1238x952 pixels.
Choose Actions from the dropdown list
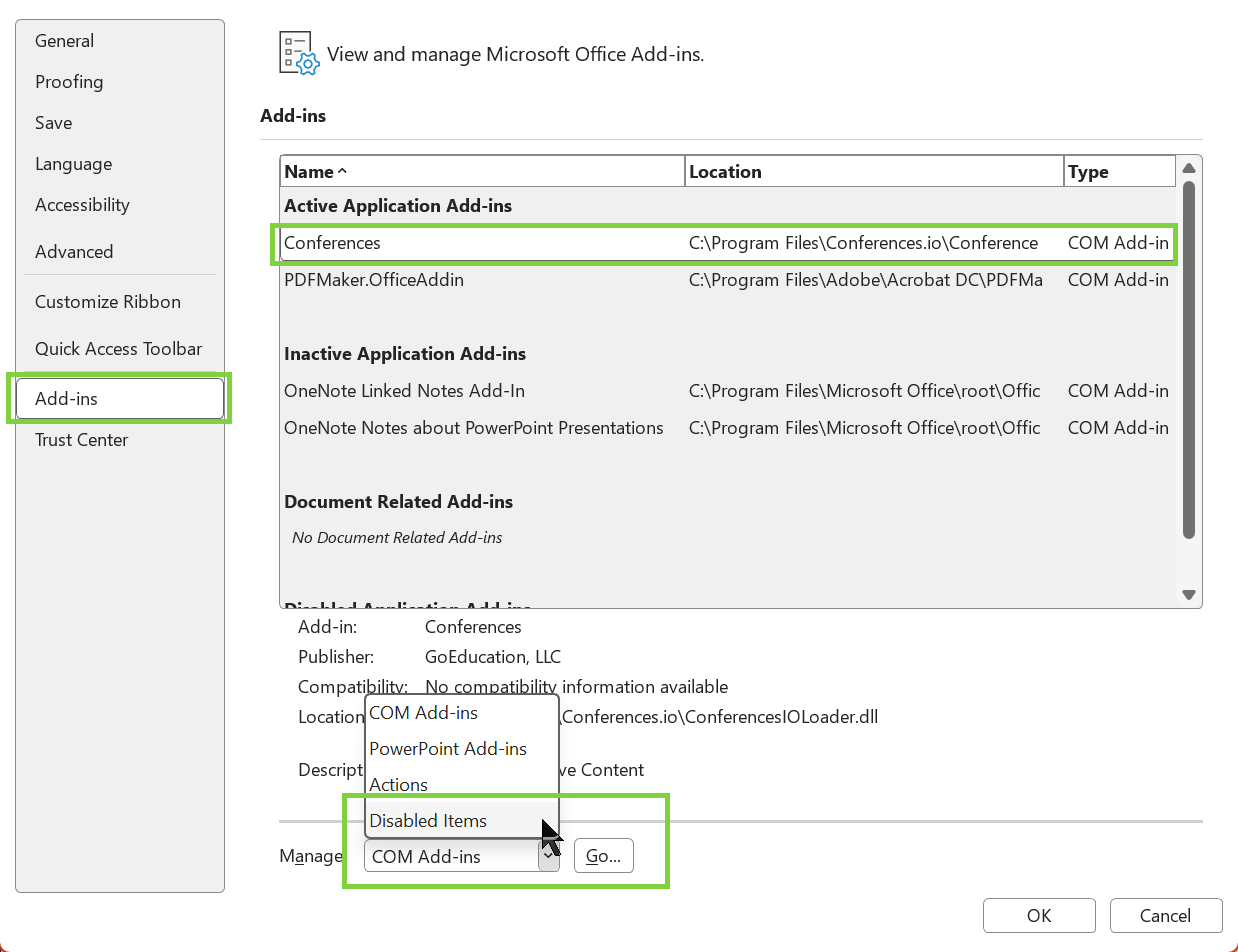tap(461, 785)
